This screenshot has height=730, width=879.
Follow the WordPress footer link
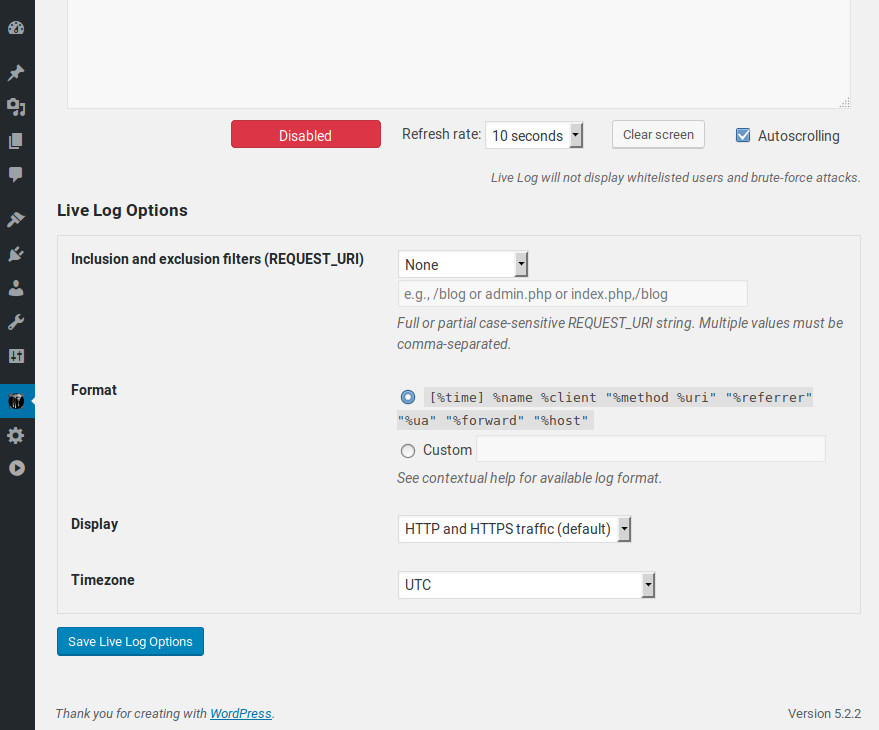tap(240, 714)
